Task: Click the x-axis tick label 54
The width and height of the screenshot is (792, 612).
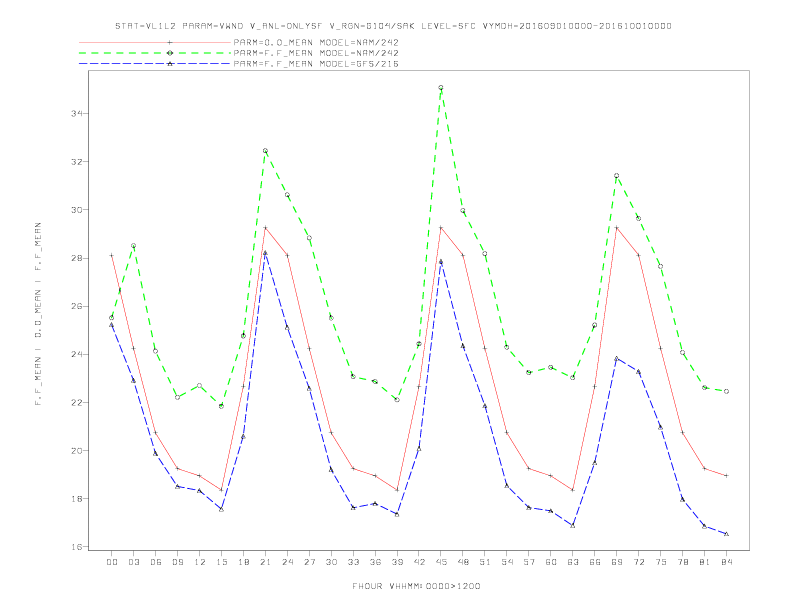Action: (x=507, y=562)
